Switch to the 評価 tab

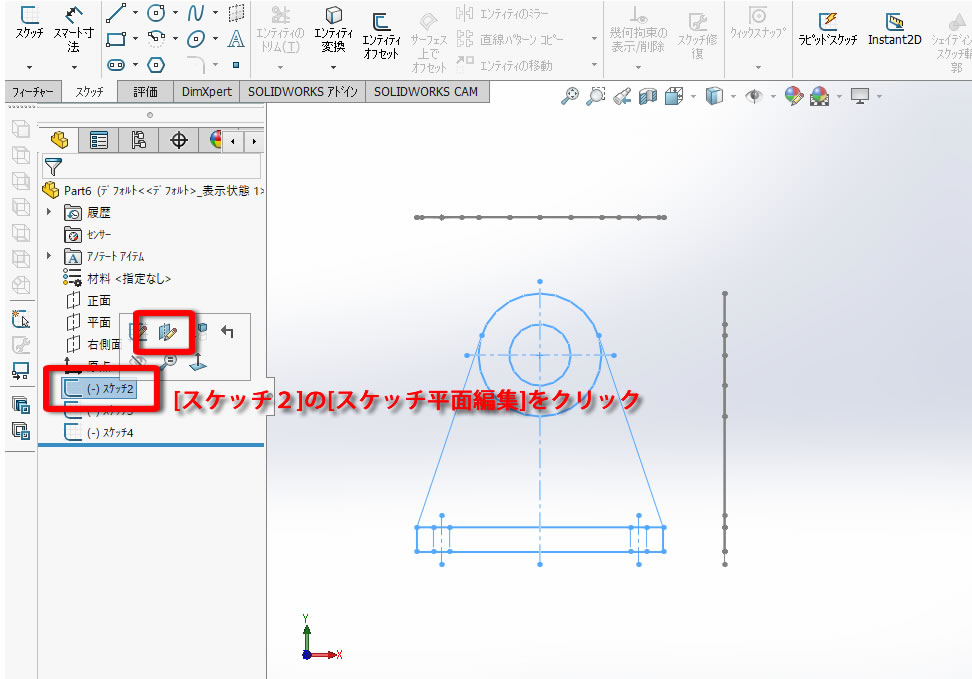pos(145,92)
